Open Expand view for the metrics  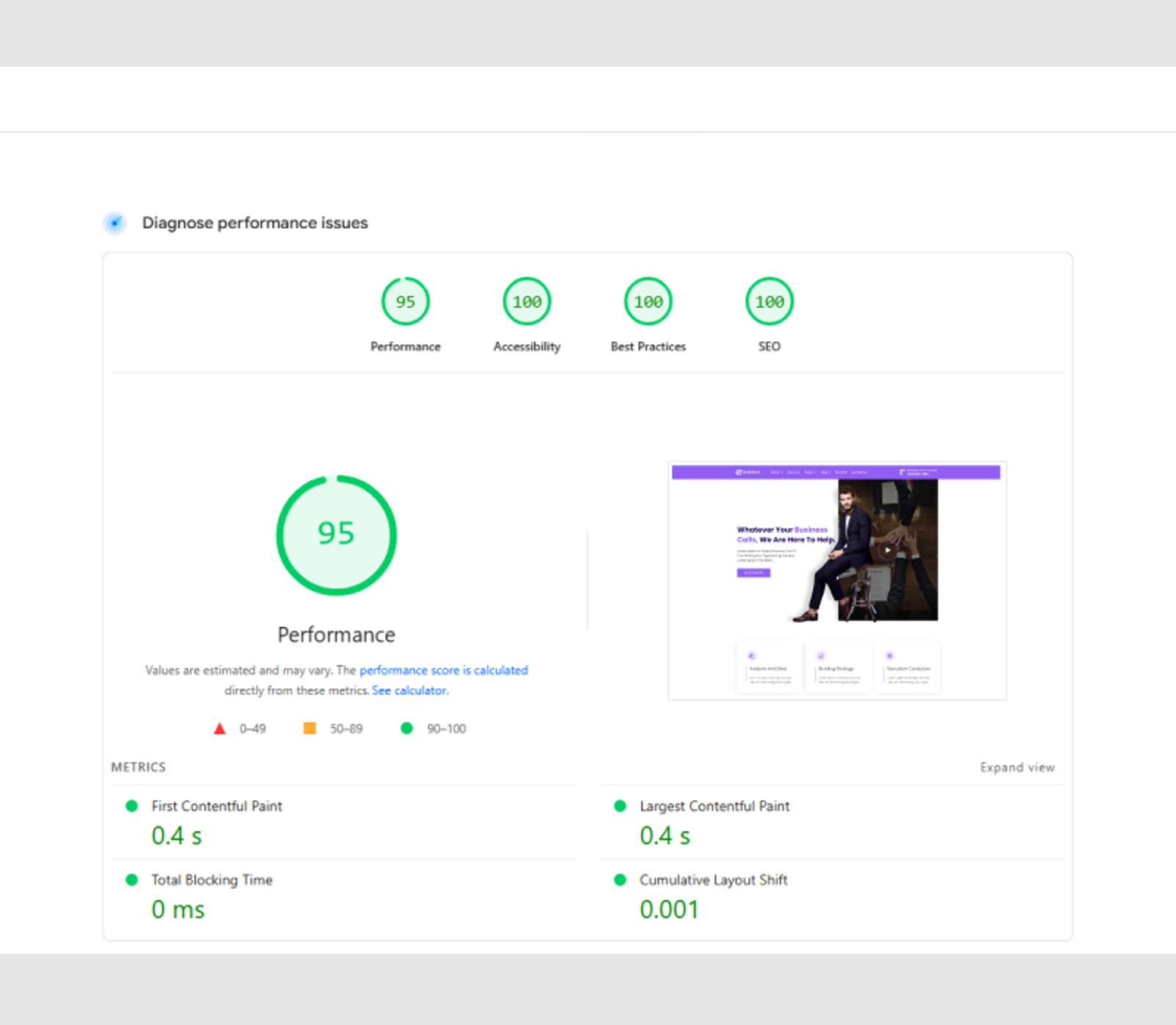pyautogui.click(x=1018, y=767)
